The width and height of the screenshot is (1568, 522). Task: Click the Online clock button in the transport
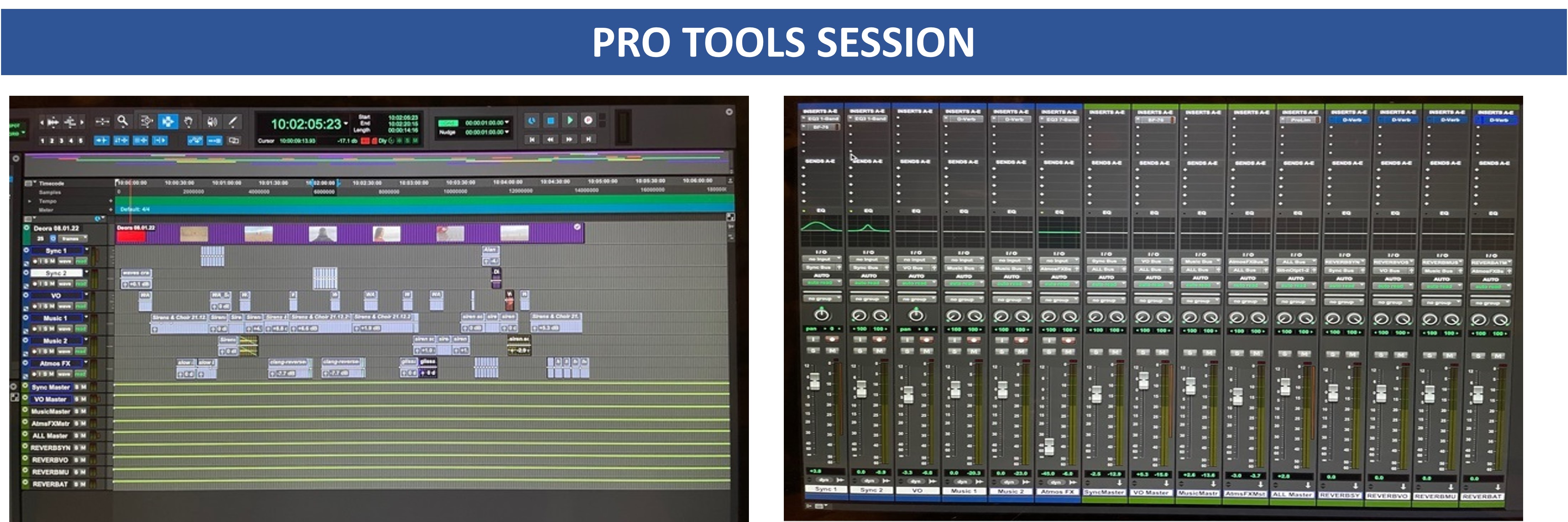pyautogui.click(x=531, y=120)
